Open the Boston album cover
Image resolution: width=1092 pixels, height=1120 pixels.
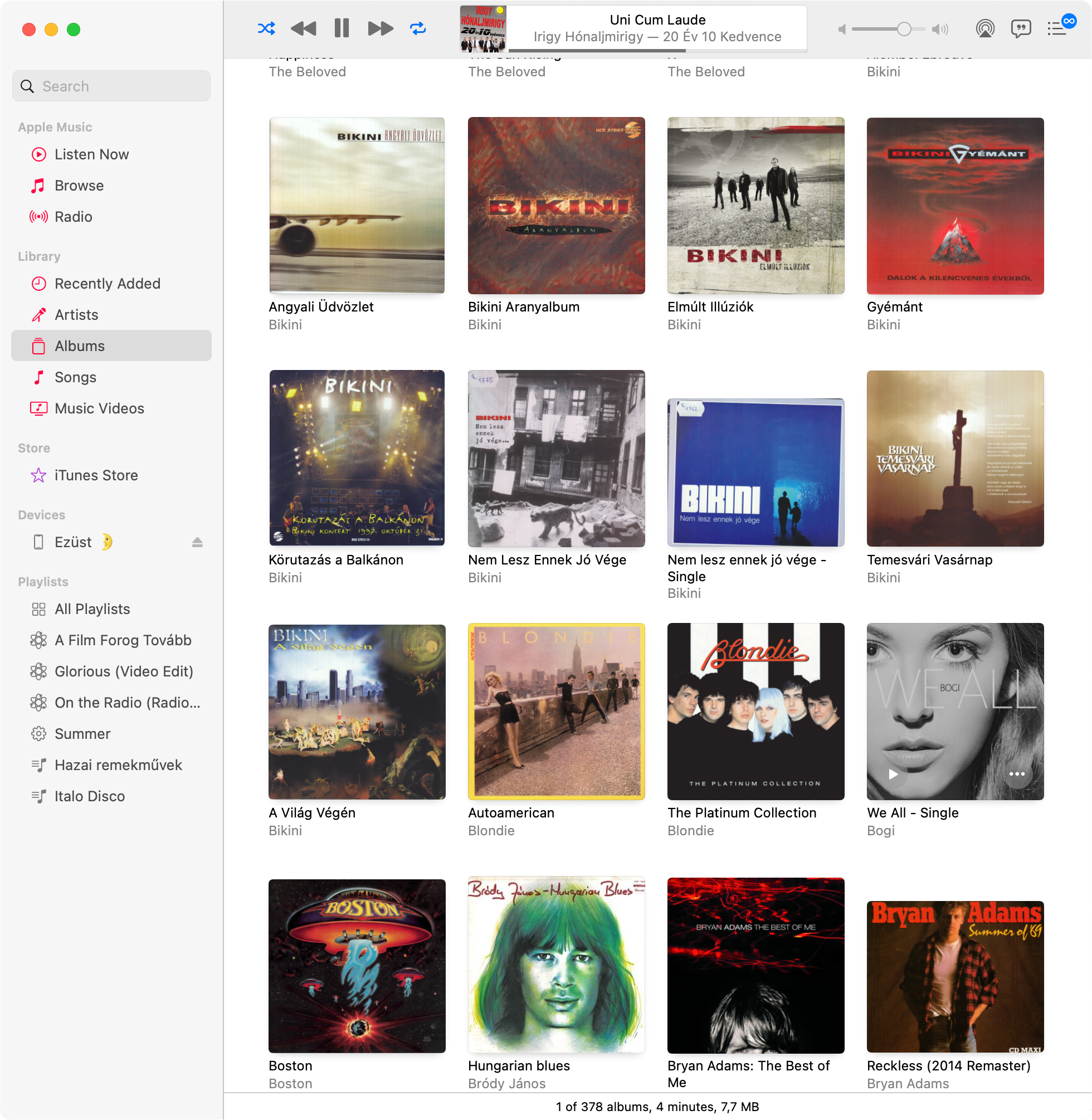(357, 965)
